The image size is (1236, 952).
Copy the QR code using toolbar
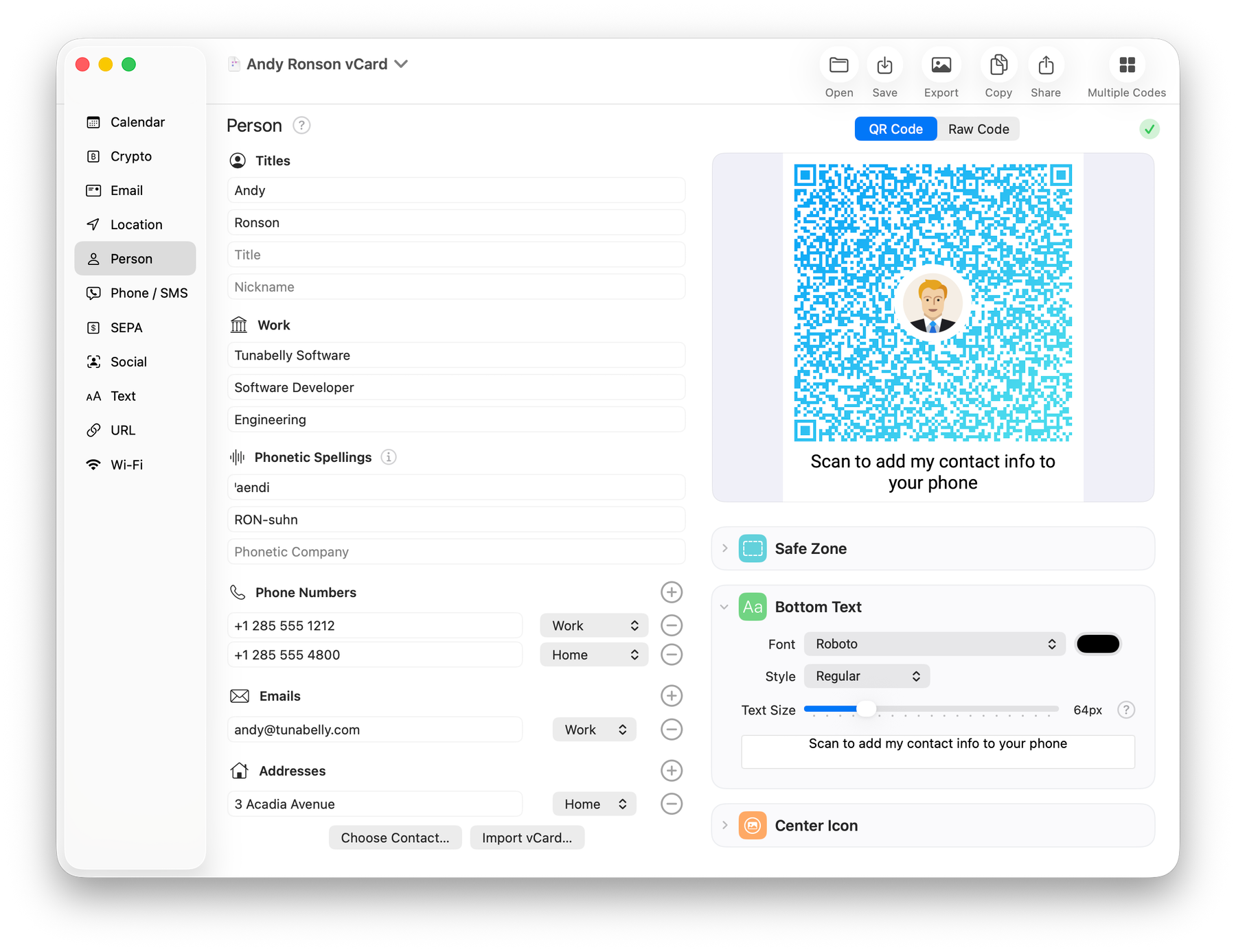click(x=998, y=65)
